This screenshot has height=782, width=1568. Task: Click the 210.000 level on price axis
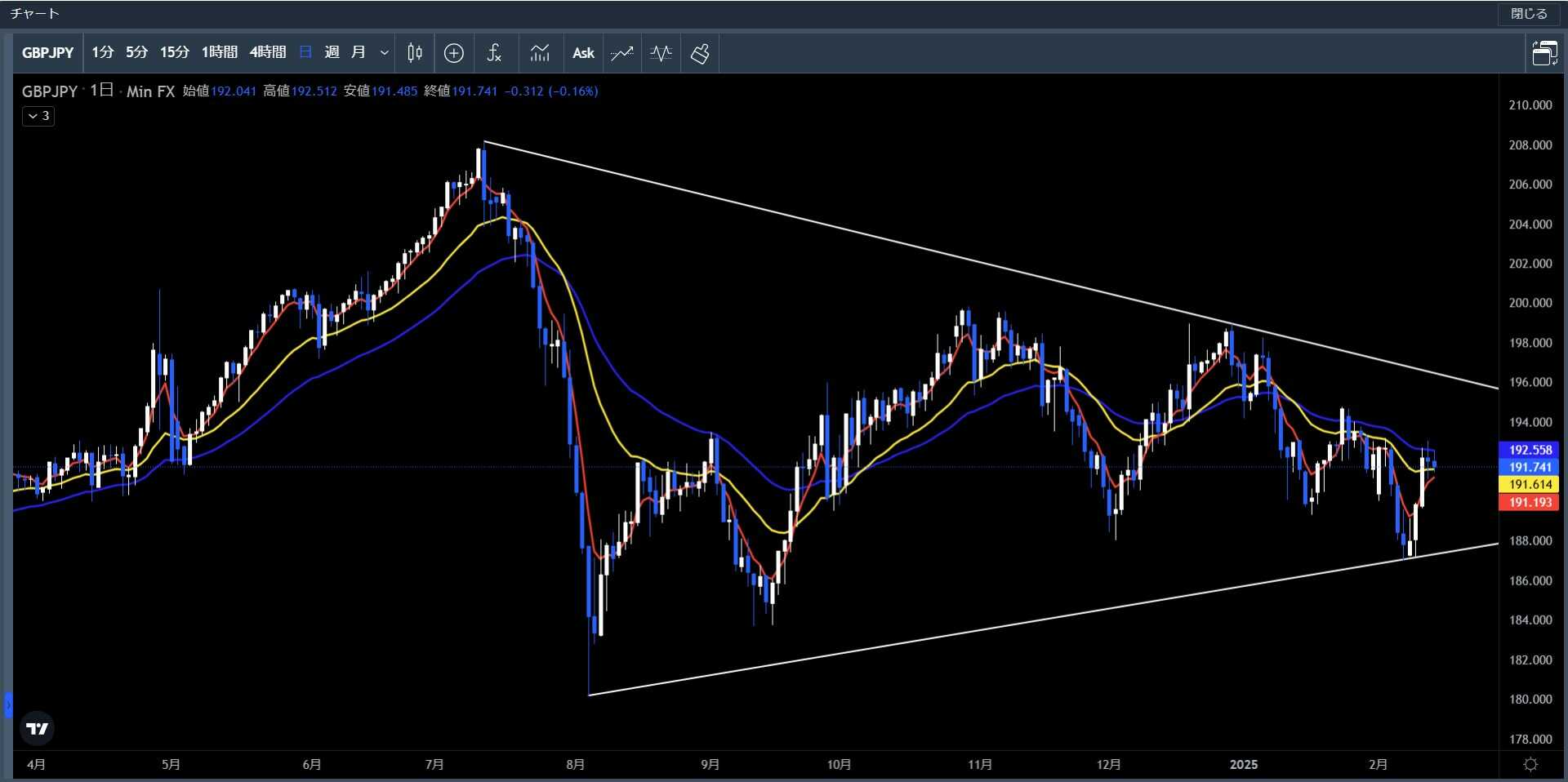click(x=1530, y=105)
